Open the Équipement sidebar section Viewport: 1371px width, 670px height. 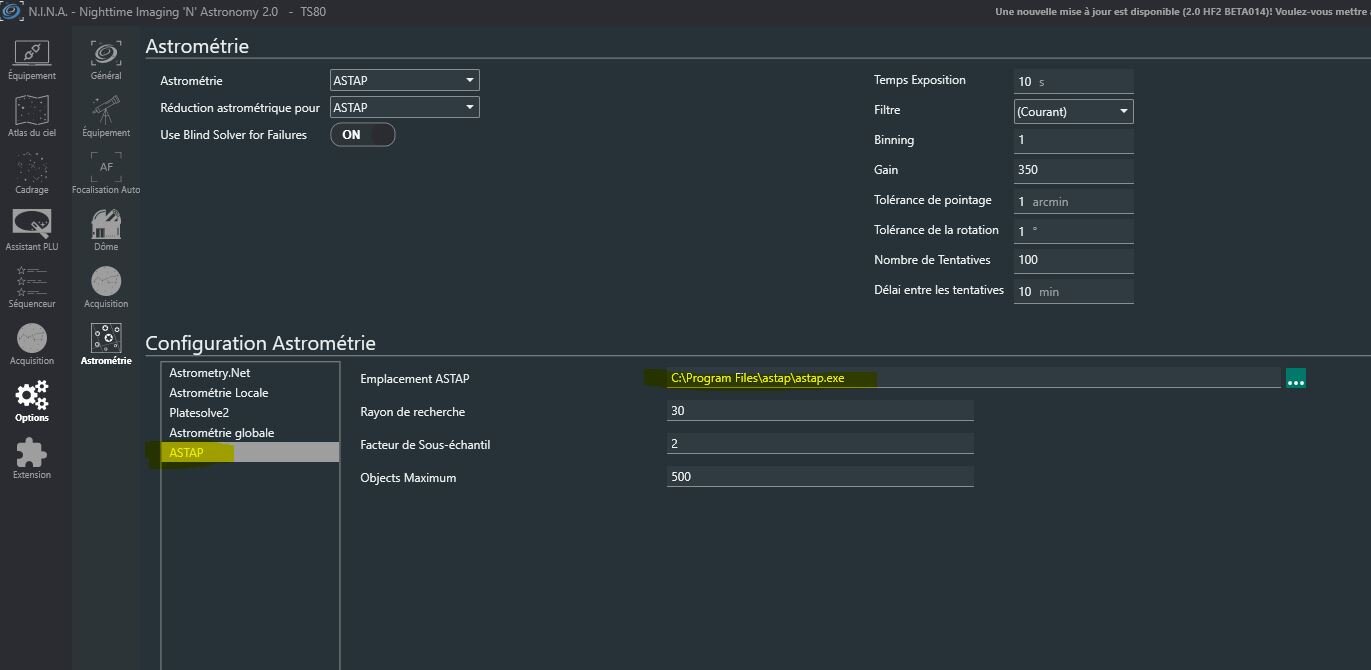(32, 59)
